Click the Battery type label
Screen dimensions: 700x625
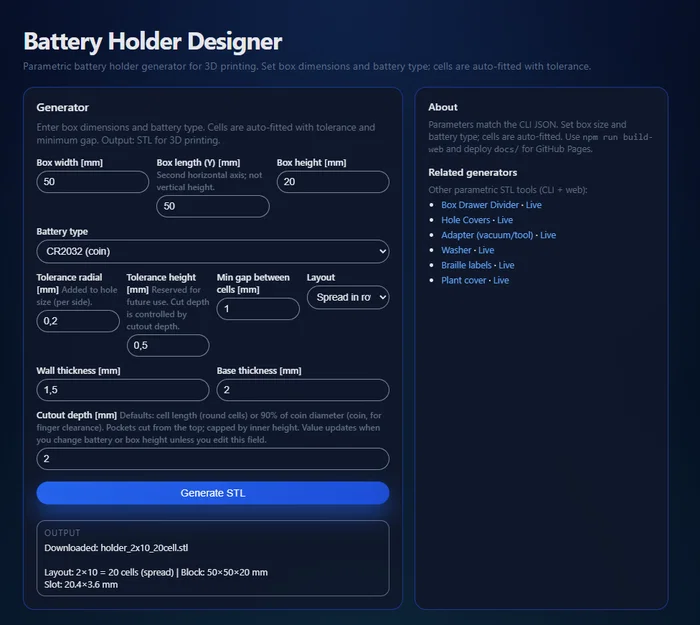(62, 232)
